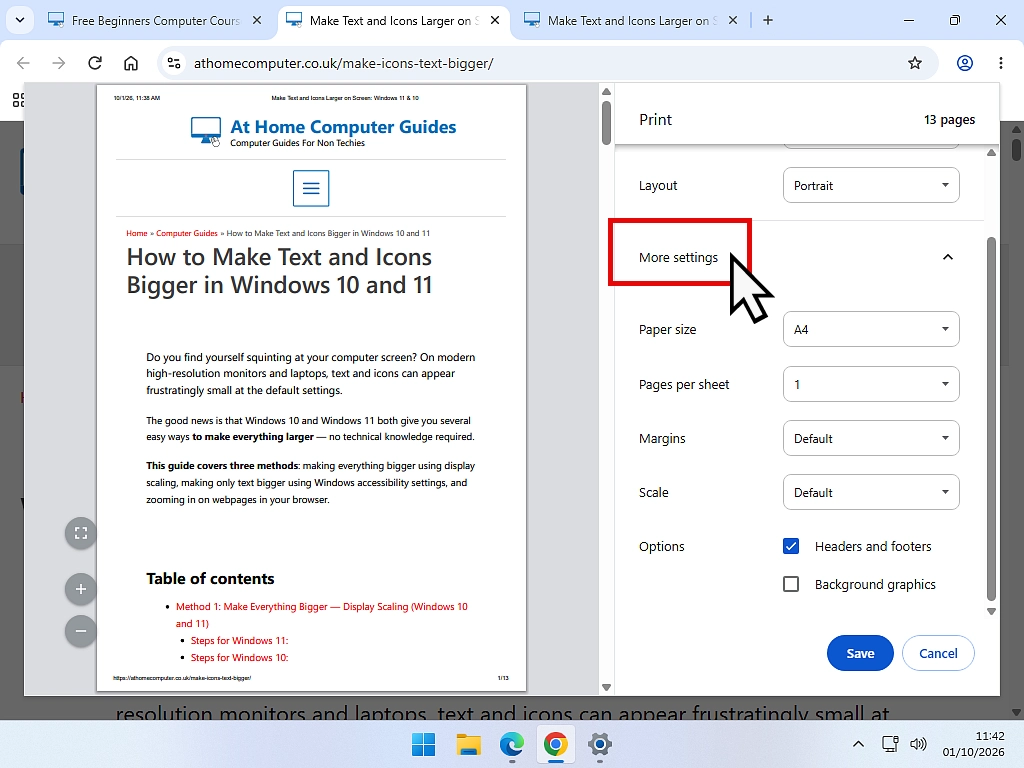Zoom in the print preview

coord(81,589)
